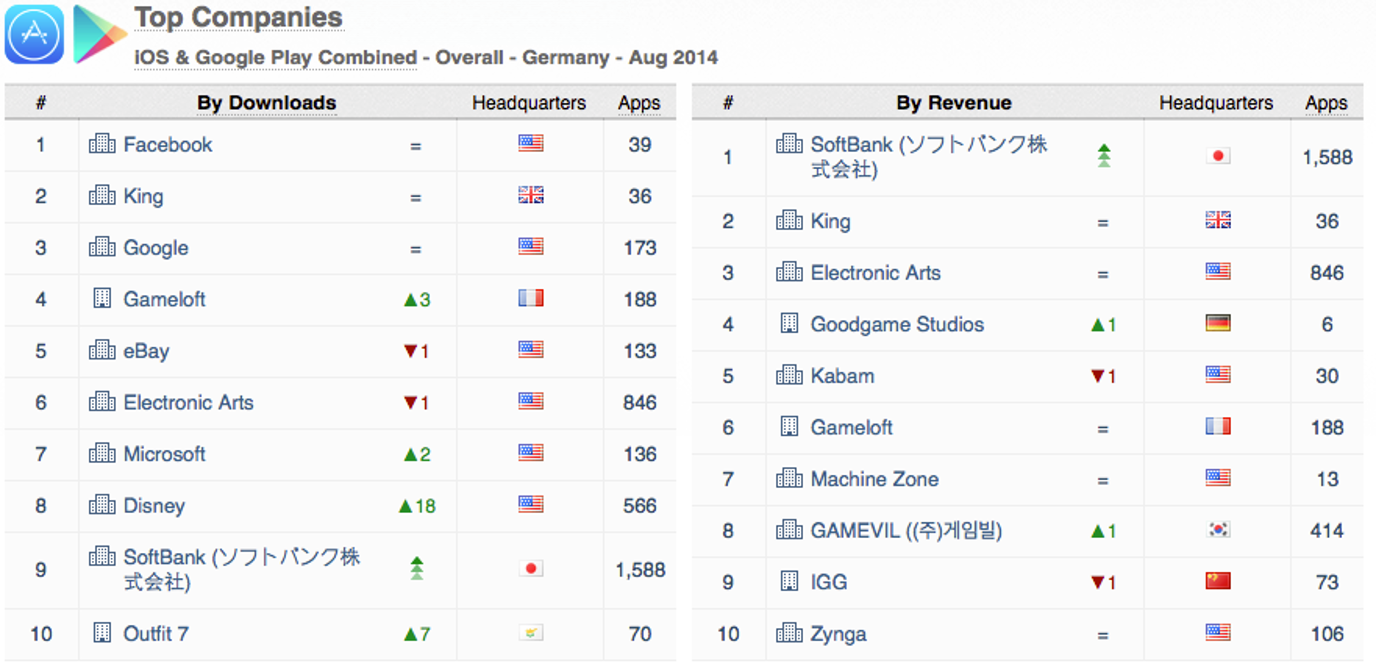Image resolution: width=1376 pixels, height=669 pixels.
Task: Click the French flag in Gameloft downloads row
Action: pyautogui.click(x=531, y=298)
